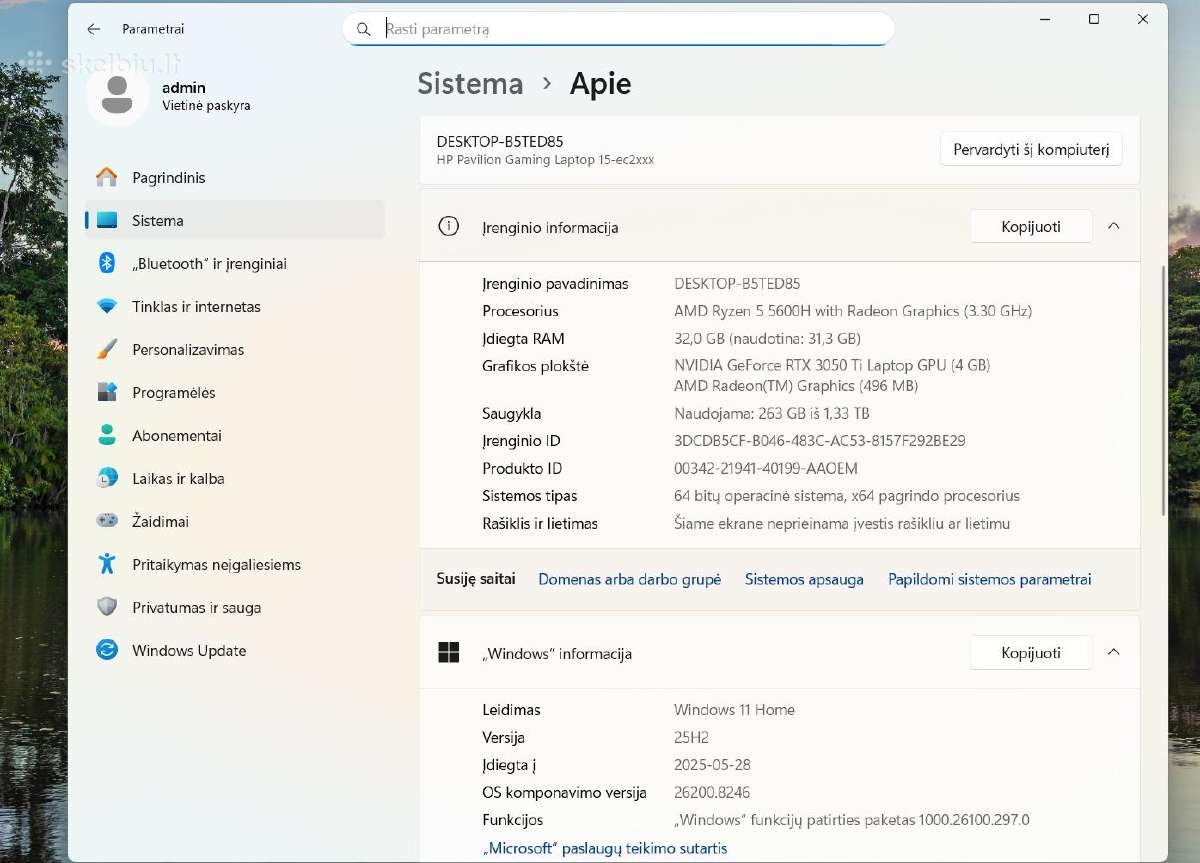Image resolution: width=1200 pixels, height=863 pixels.
Task: Open Programėlės settings page
Action: [235, 393]
